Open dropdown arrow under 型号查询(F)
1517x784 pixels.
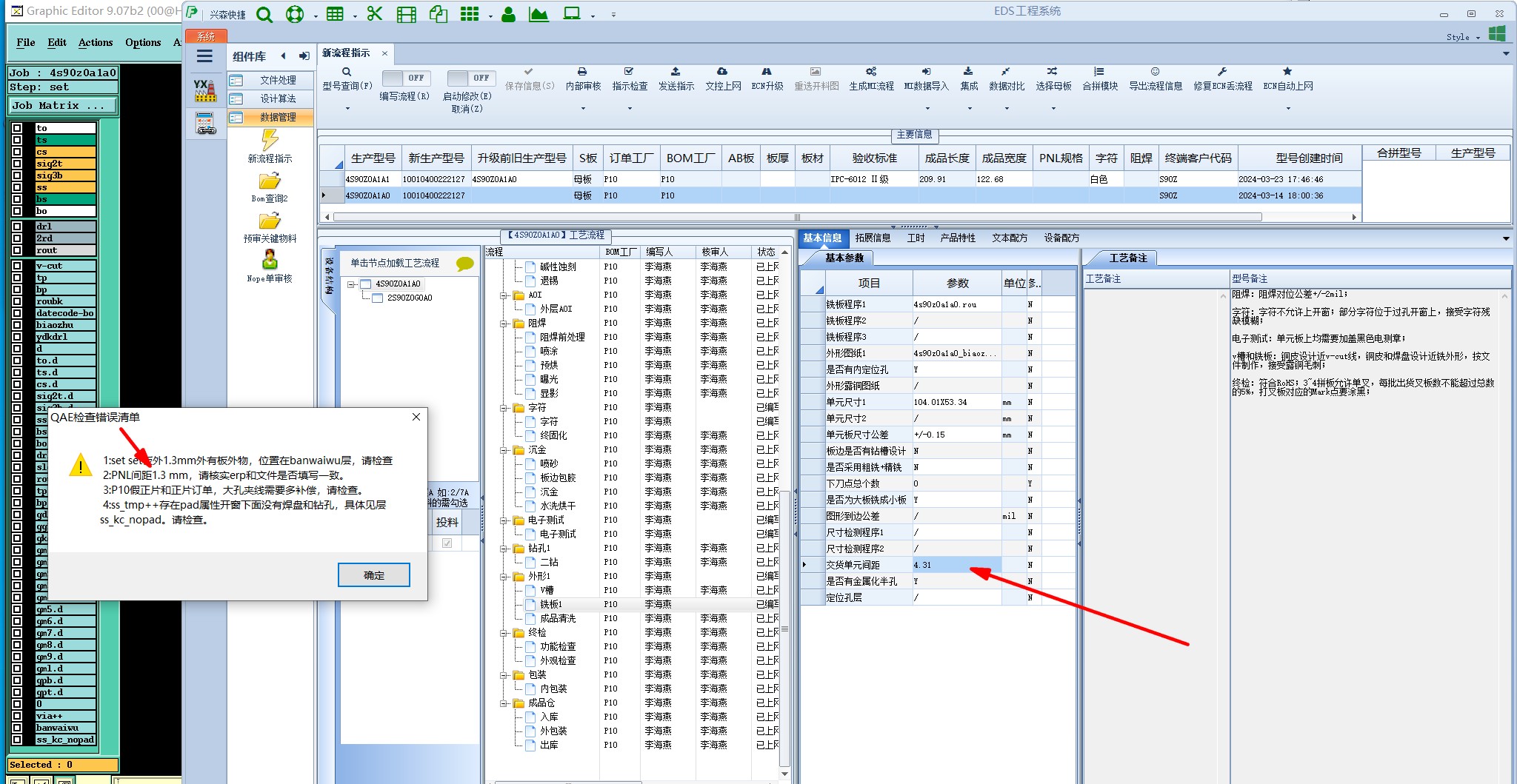(x=347, y=109)
